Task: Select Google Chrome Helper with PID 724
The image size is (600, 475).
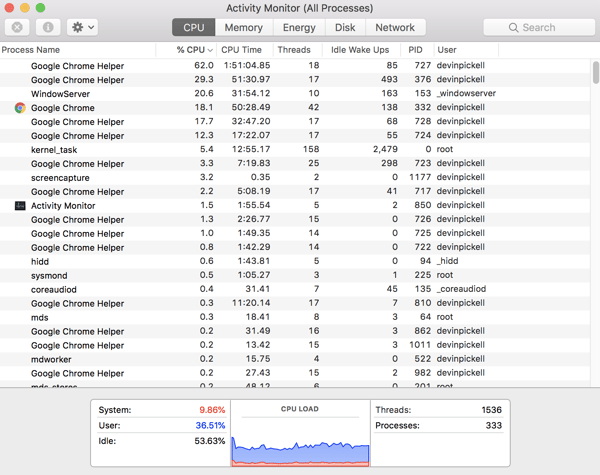Action: [295, 135]
